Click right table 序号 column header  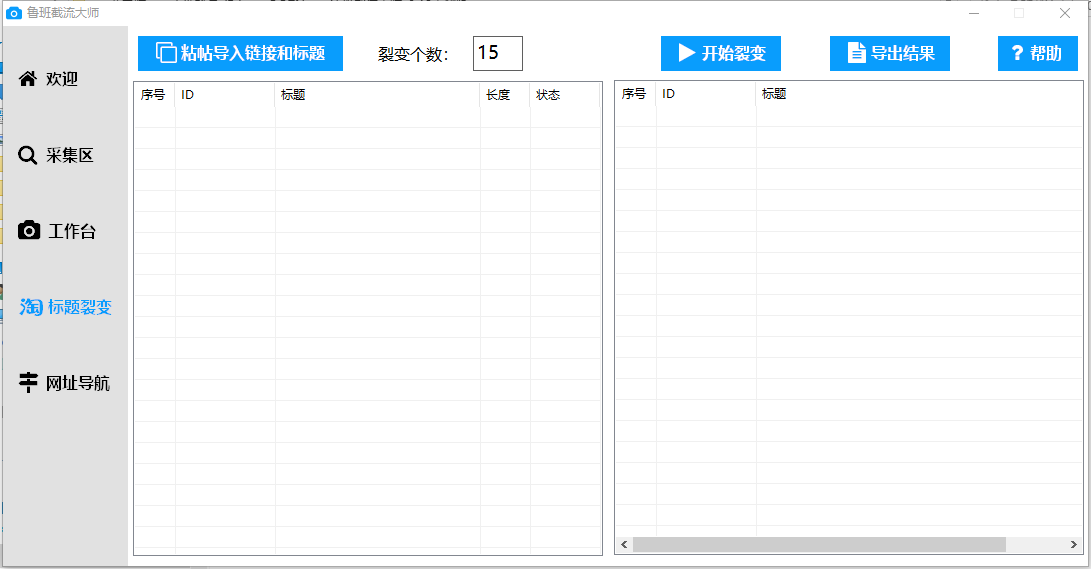click(634, 94)
